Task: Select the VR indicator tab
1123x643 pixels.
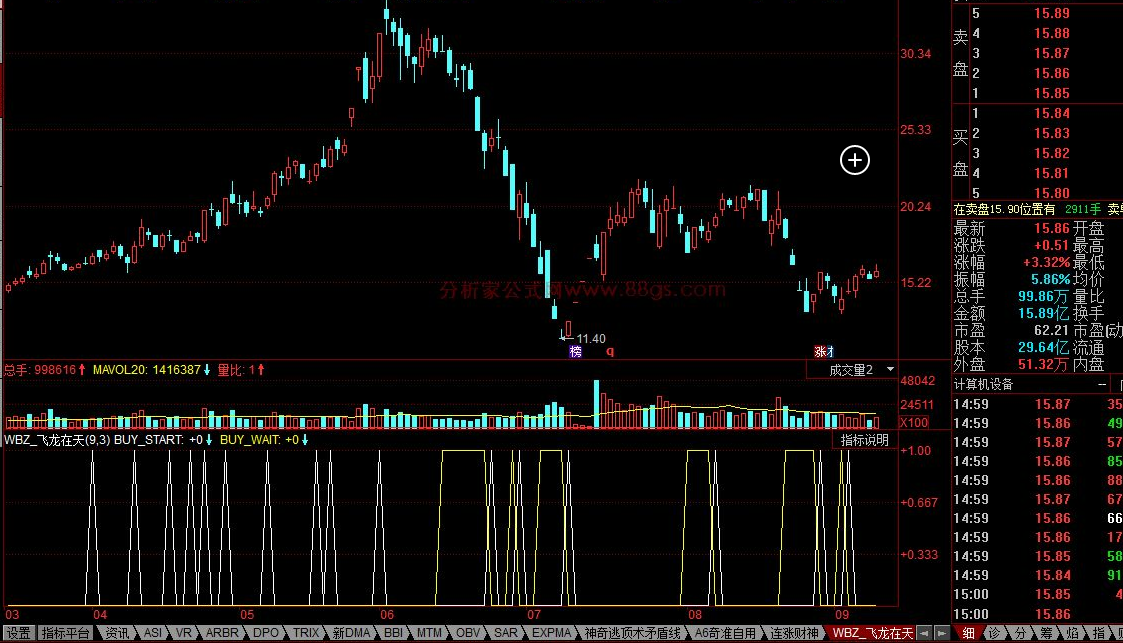Action: pos(183,633)
